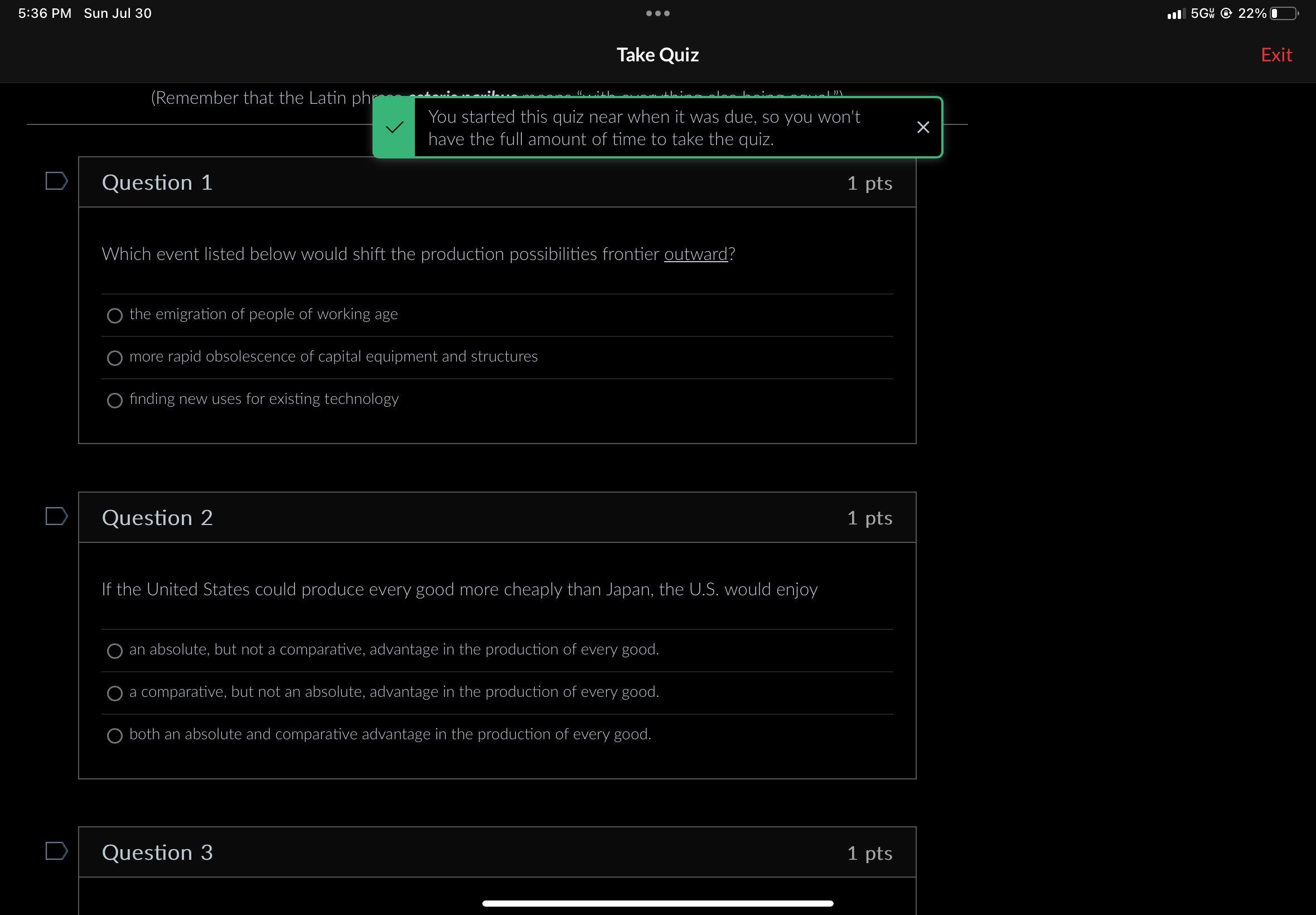
Task: Select 'finding new uses for existing technology'
Action: coord(114,400)
